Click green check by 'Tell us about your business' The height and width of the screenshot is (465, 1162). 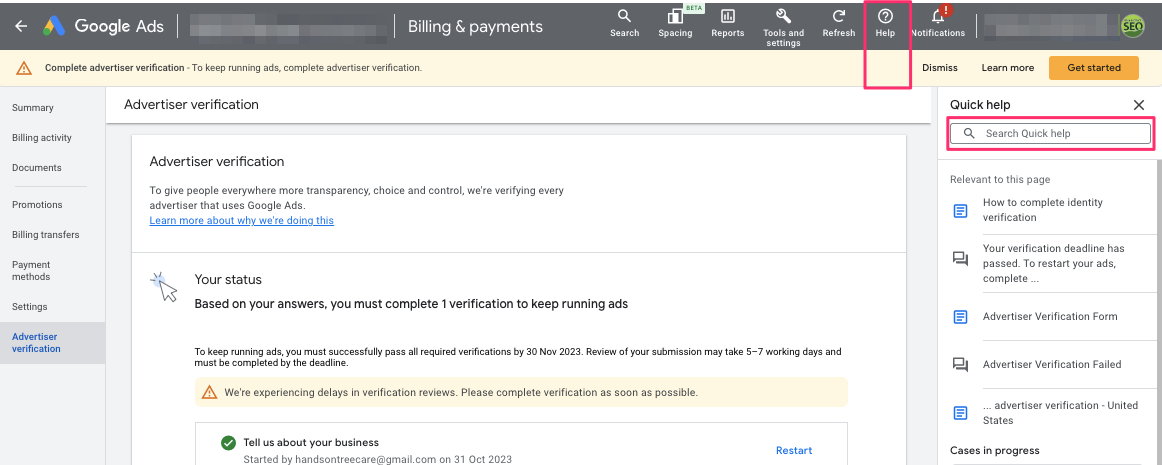[x=228, y=443]
